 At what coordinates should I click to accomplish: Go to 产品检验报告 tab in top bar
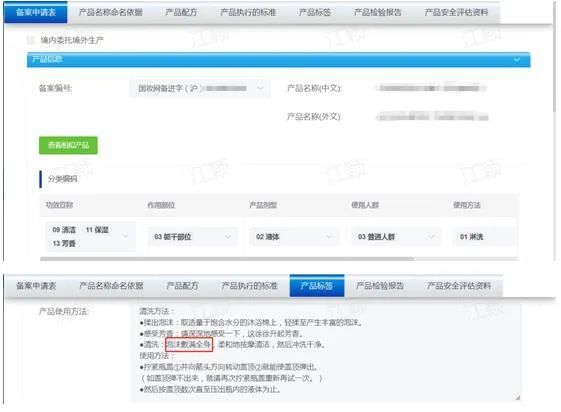click(x=377, y=13)
